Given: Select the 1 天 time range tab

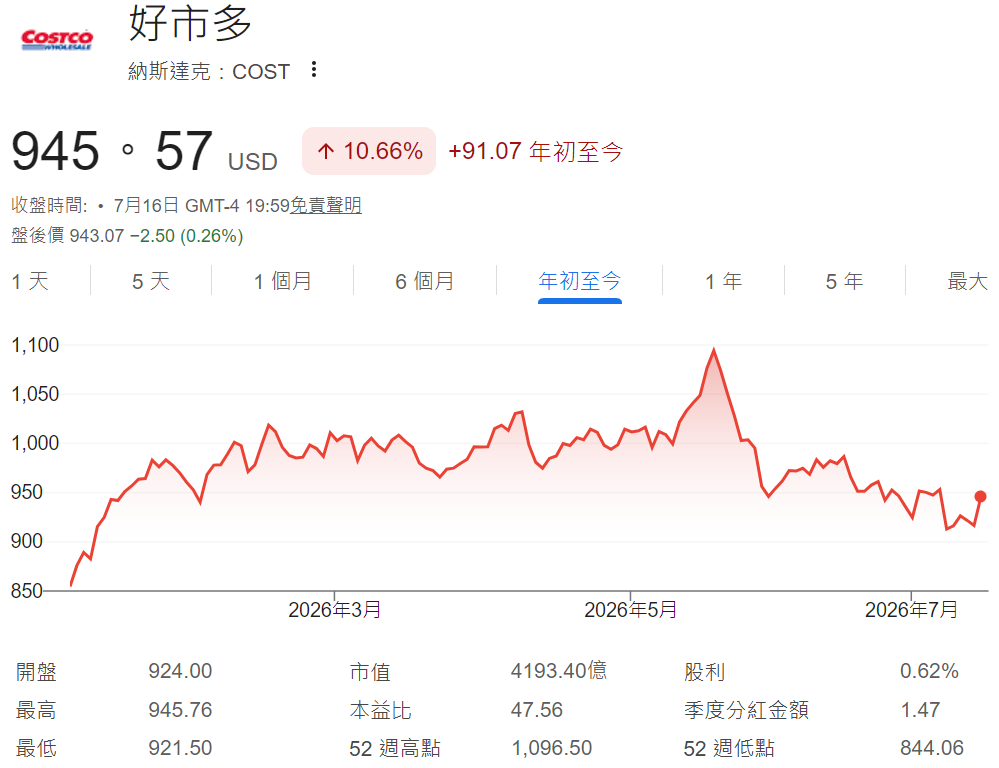Looking at the screenshot, I should [x=30, y=281].
